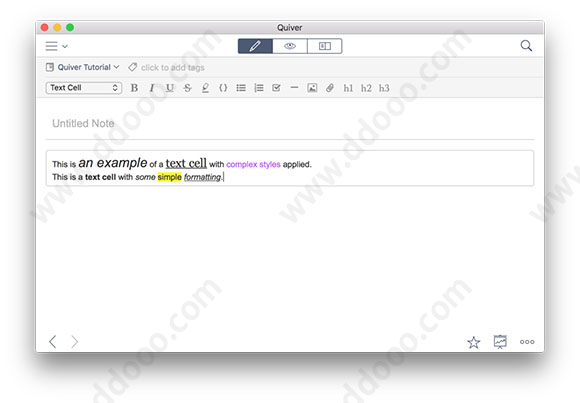Viewport: 580px width, 403px height.
Task: Minimize Quiver window with the yellow button
Action: [57, 27]
